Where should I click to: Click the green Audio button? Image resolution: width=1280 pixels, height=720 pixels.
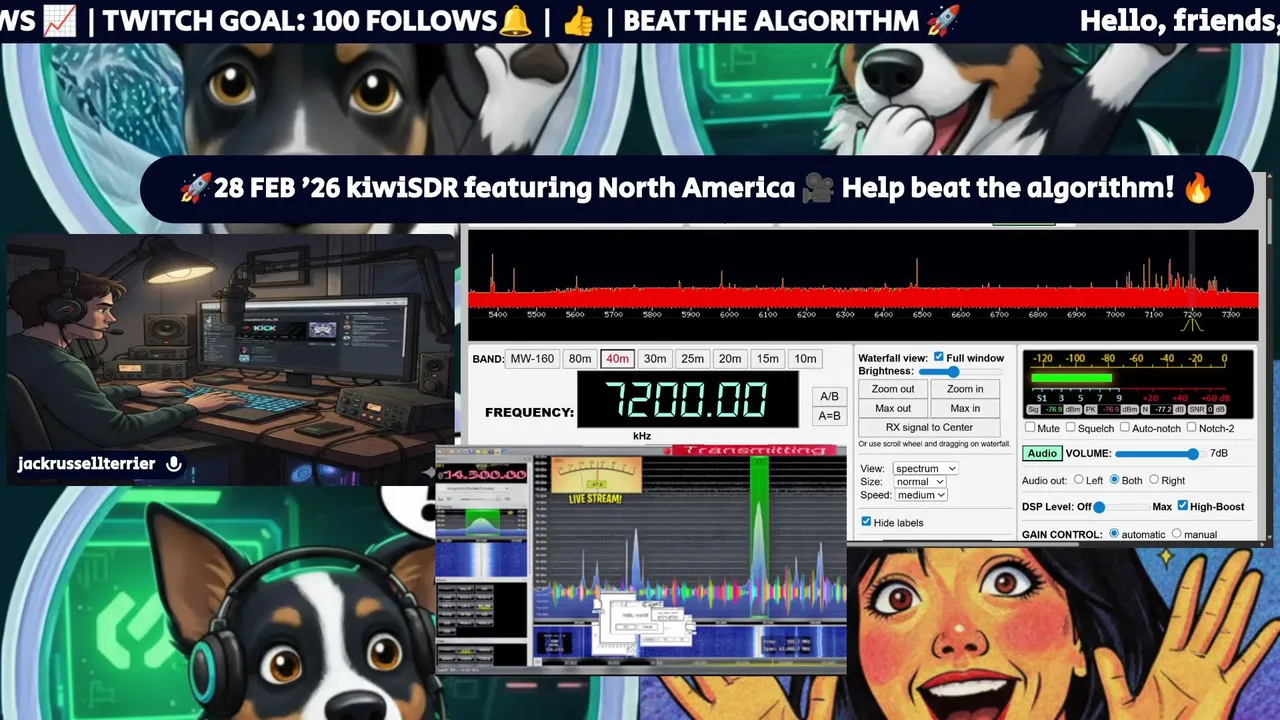pyautogui.click(x=1042, y=453)
